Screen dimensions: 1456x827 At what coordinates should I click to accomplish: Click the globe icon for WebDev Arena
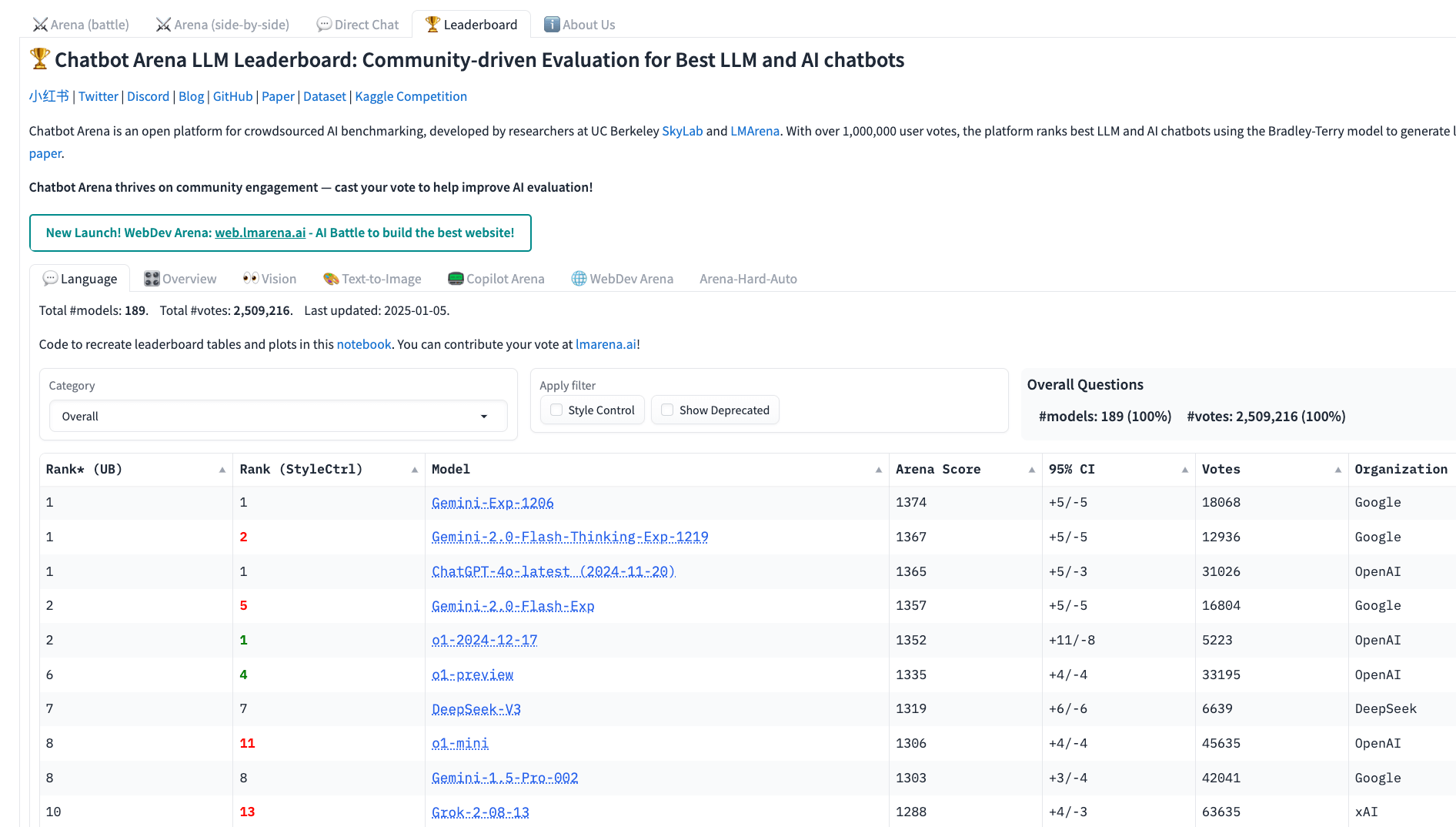tap(579, 279)
